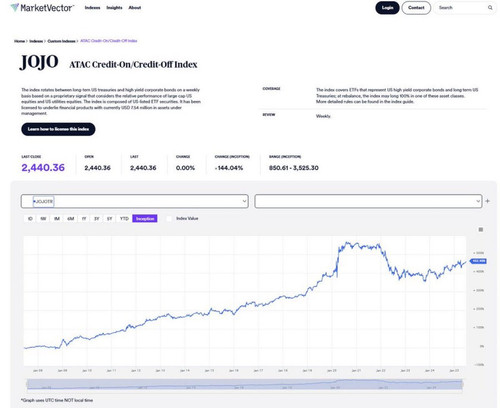
Task: Open the Indexes menu
Action: 92,8
